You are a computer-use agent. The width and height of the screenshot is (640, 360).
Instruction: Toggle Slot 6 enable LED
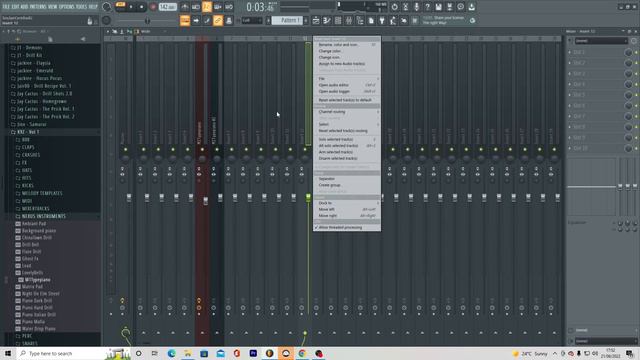pos(636,105)
